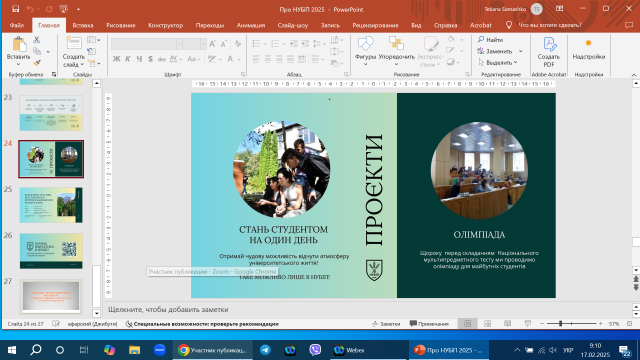The height and width of the screenshot is (360, 640).
Task: Open the ribbon display options icon
Action: coord(560,9)
